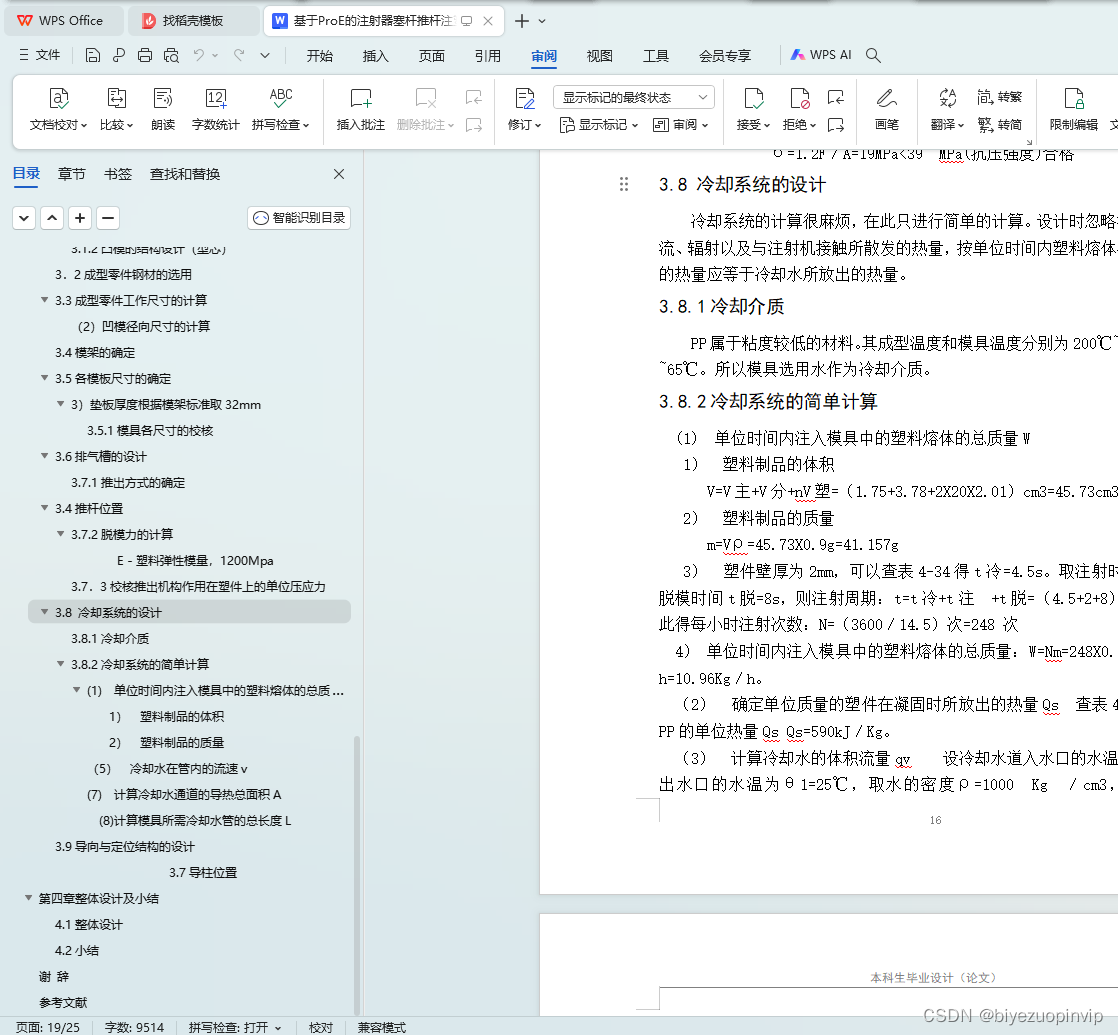Screen dimensions: 1118x1035
Task: Run 拼写检查 spell check
Action: pyautogui.click(x=280, y=110)
